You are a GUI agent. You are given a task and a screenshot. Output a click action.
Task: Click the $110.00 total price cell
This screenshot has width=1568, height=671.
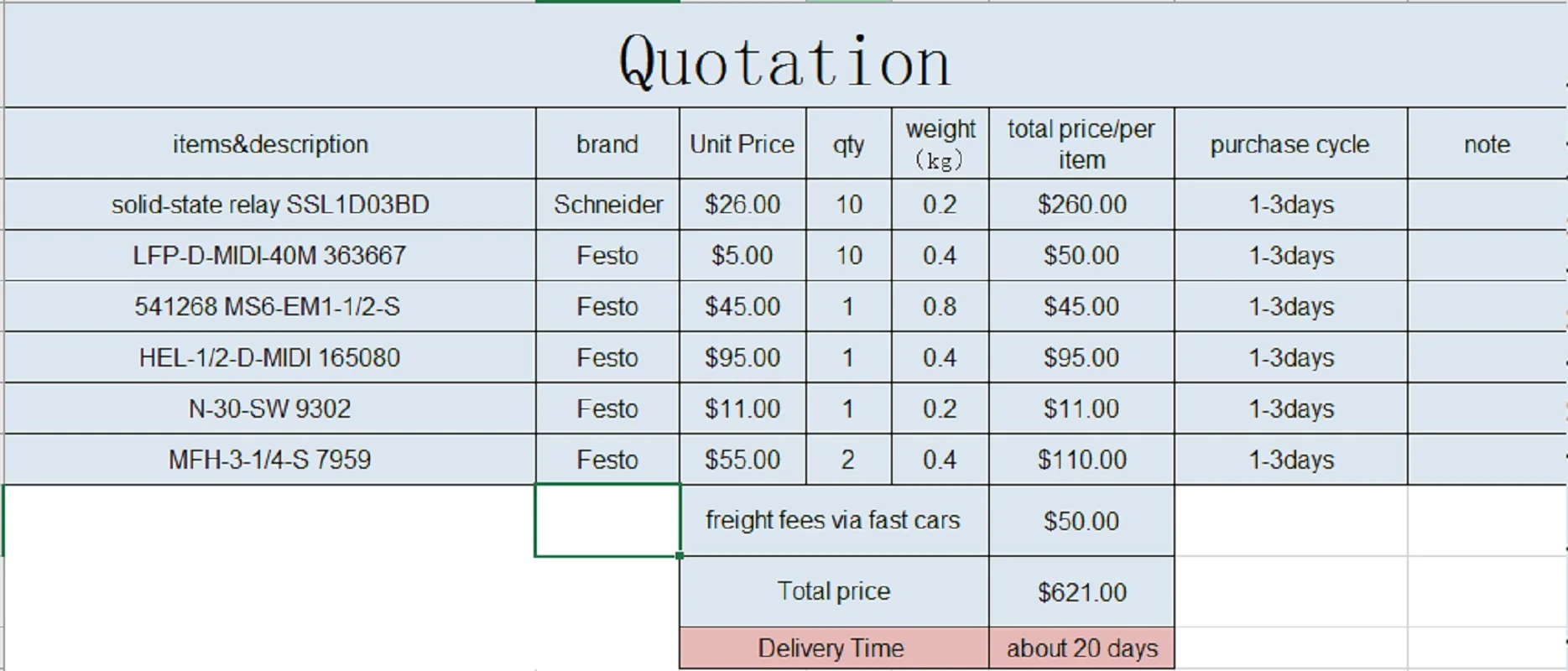[1081, 460]
